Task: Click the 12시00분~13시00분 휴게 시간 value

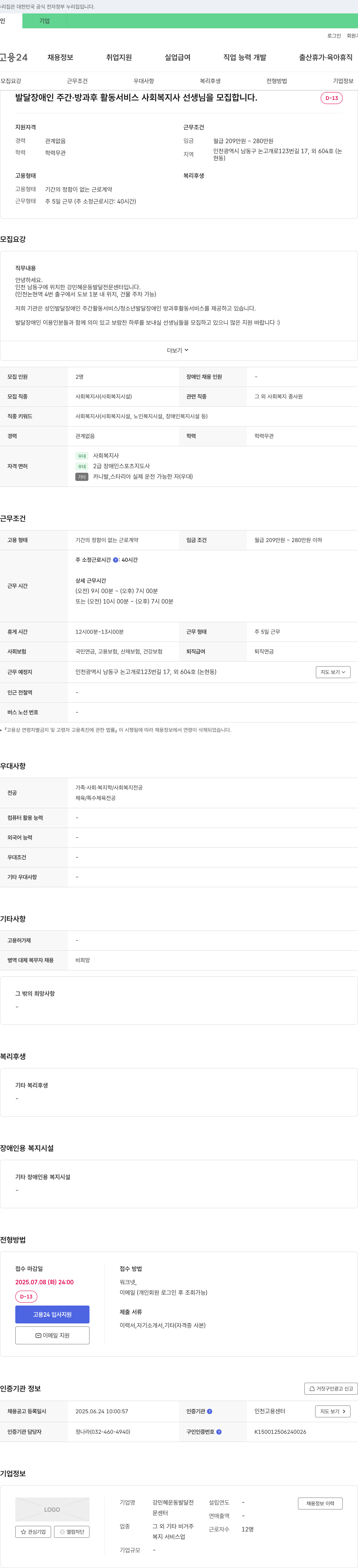Action: tap(99, 632)
